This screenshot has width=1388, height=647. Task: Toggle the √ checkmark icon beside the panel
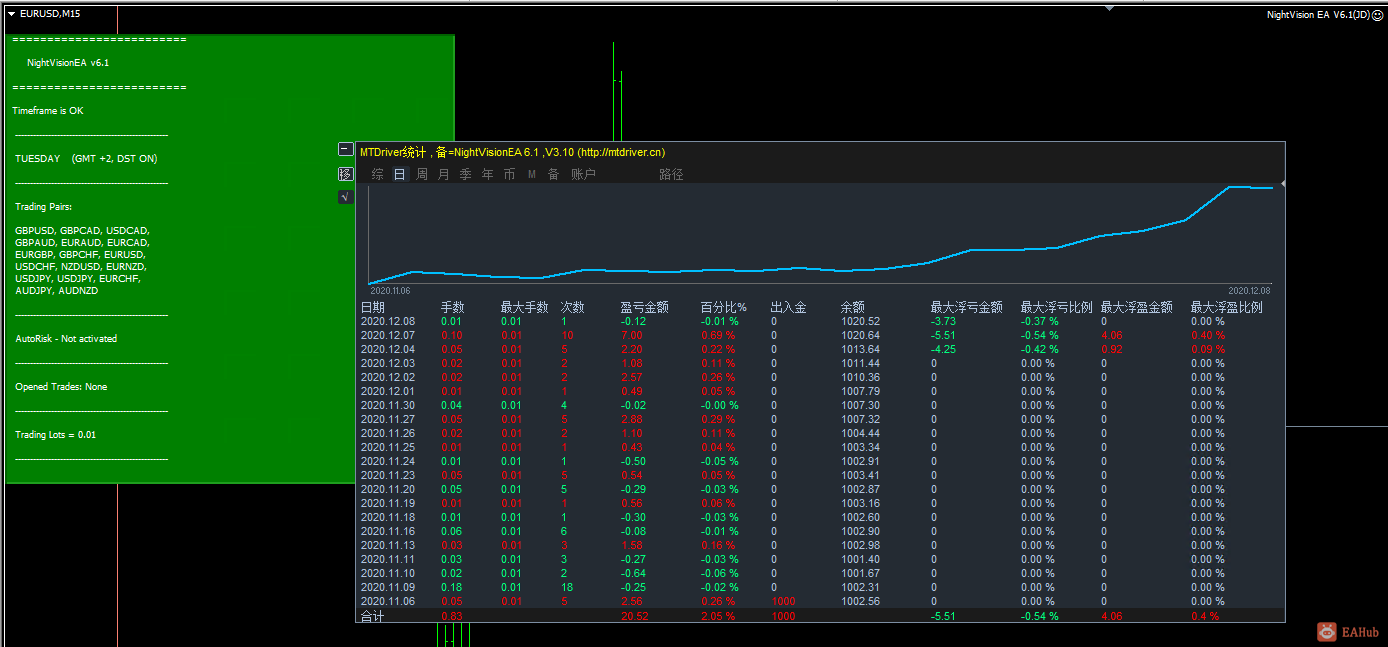[346, 197]
